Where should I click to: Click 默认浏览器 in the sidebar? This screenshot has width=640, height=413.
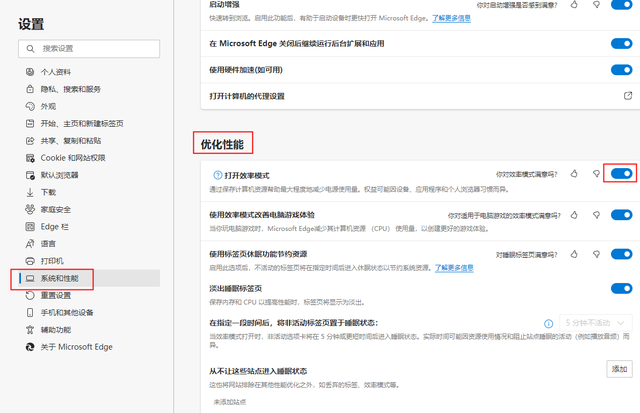[x=59, y=175]
